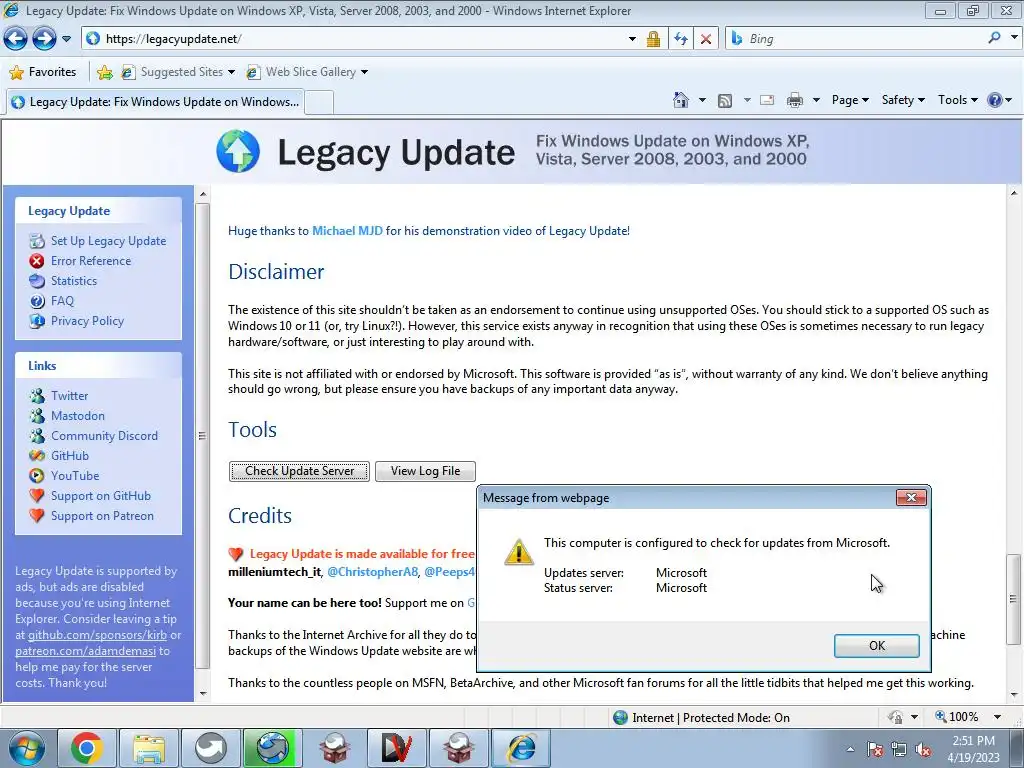1024x768 pixels.
Task: Click the network tray icon
Action: (x=899, y=749)
